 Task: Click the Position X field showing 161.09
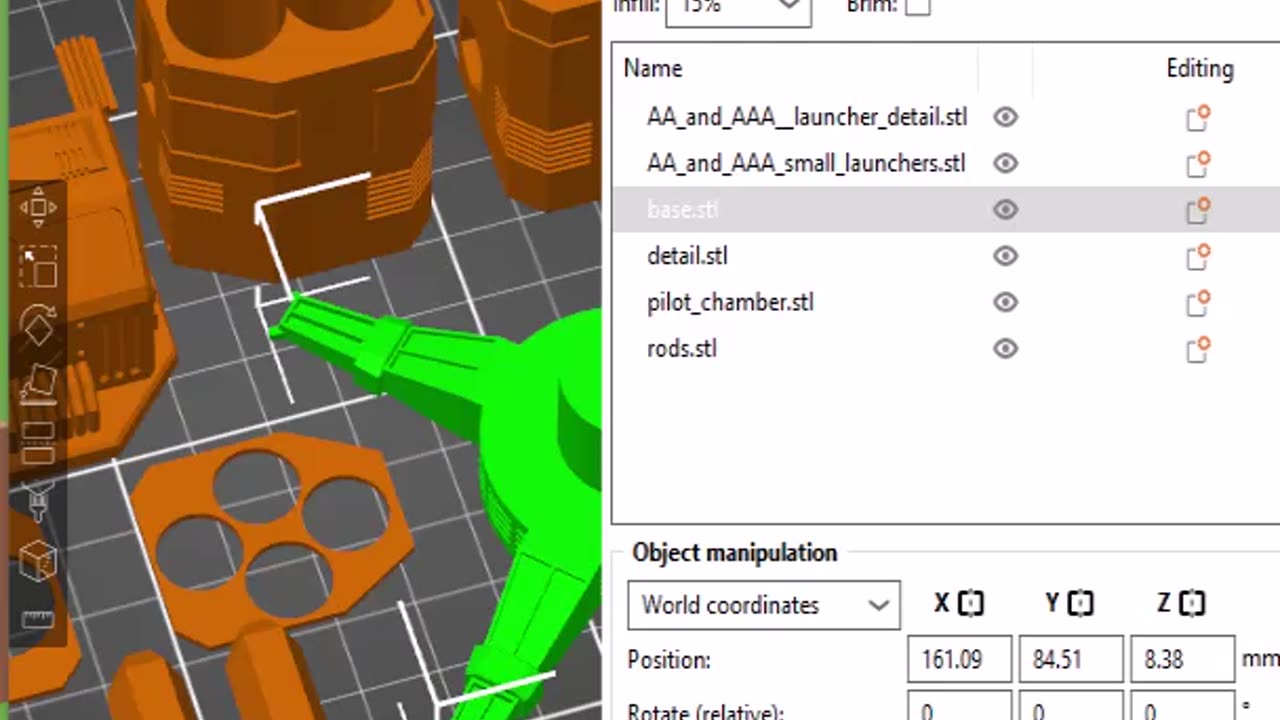tap(959, 660)
